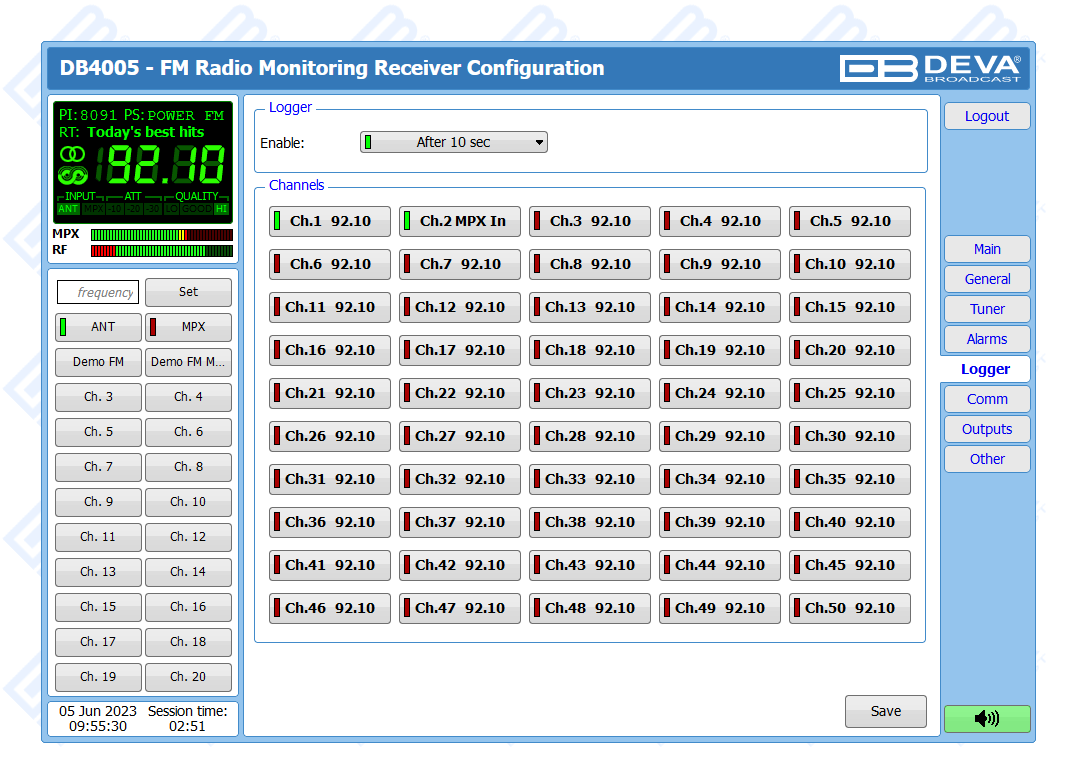1077x784 pixels.
Task: Enable Ch.25 92.10 logger channel
Action: [x=849, y=393]
